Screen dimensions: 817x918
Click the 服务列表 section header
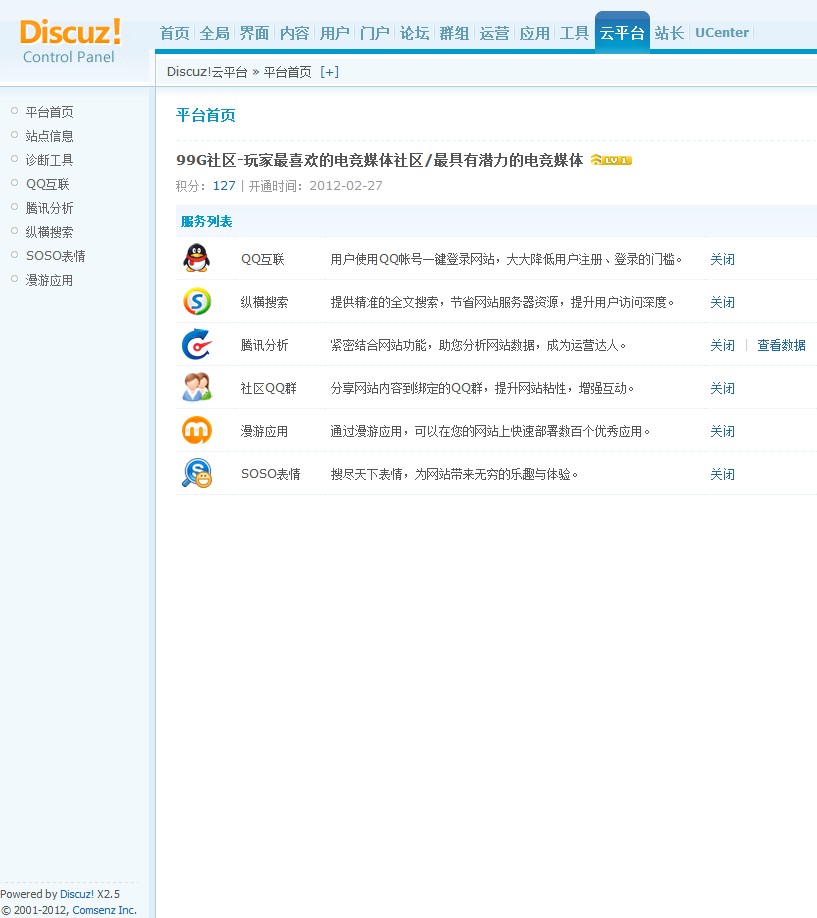[206, 221]
